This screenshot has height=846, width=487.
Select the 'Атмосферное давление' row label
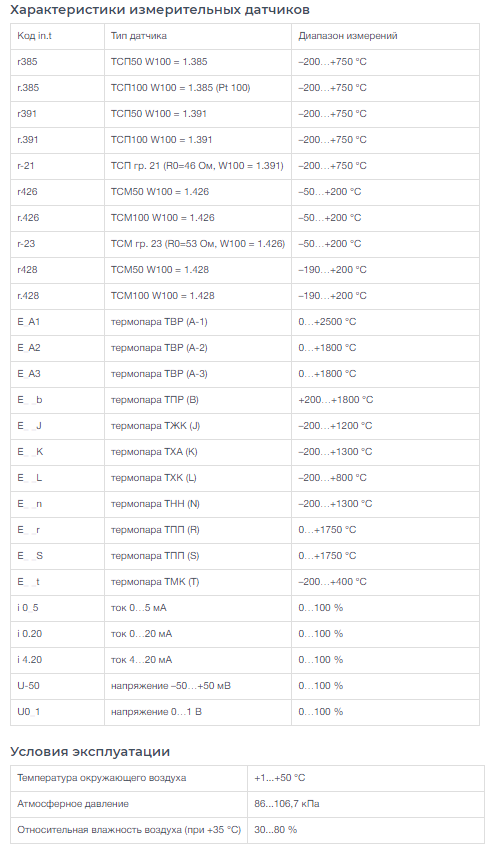point(129,804)
